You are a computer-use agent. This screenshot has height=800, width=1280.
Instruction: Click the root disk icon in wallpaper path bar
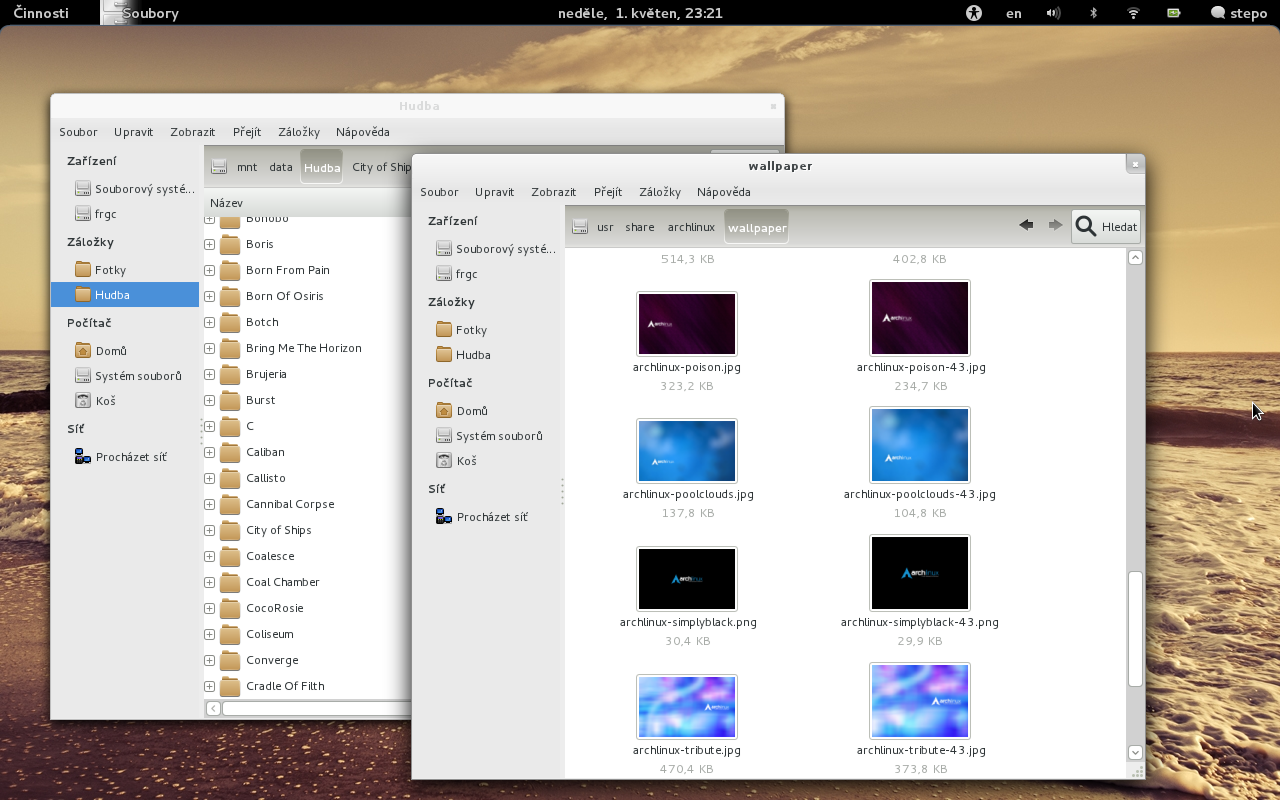coord(580,227)
